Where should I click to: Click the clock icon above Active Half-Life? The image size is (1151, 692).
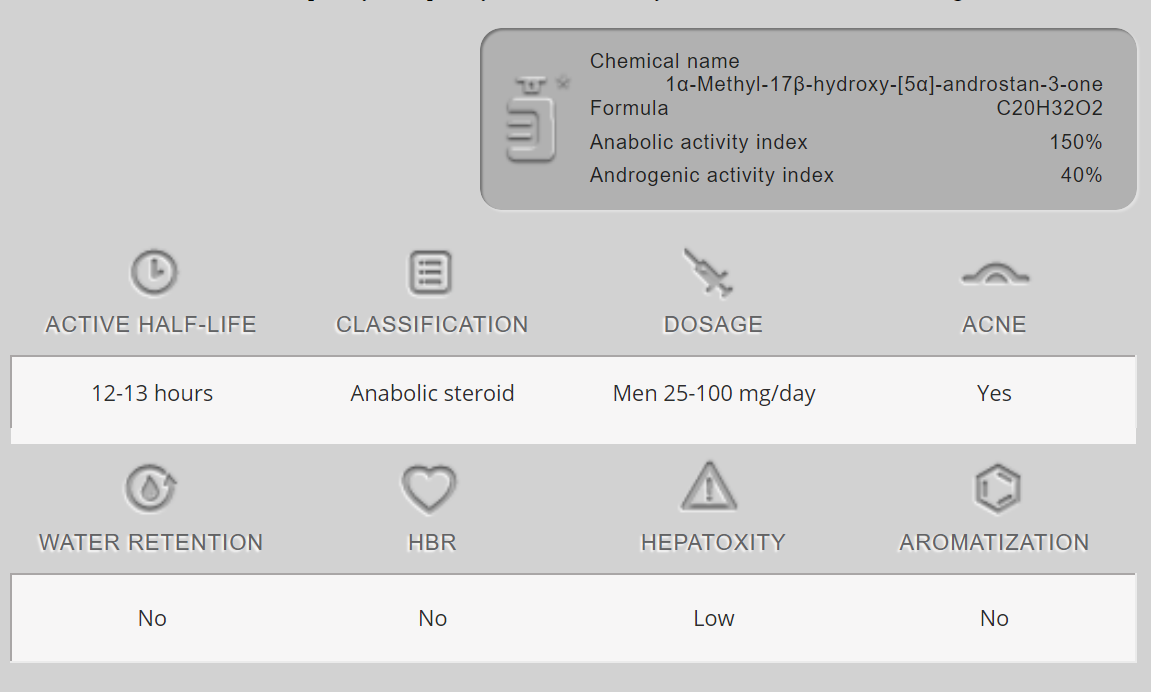(153, 272)
